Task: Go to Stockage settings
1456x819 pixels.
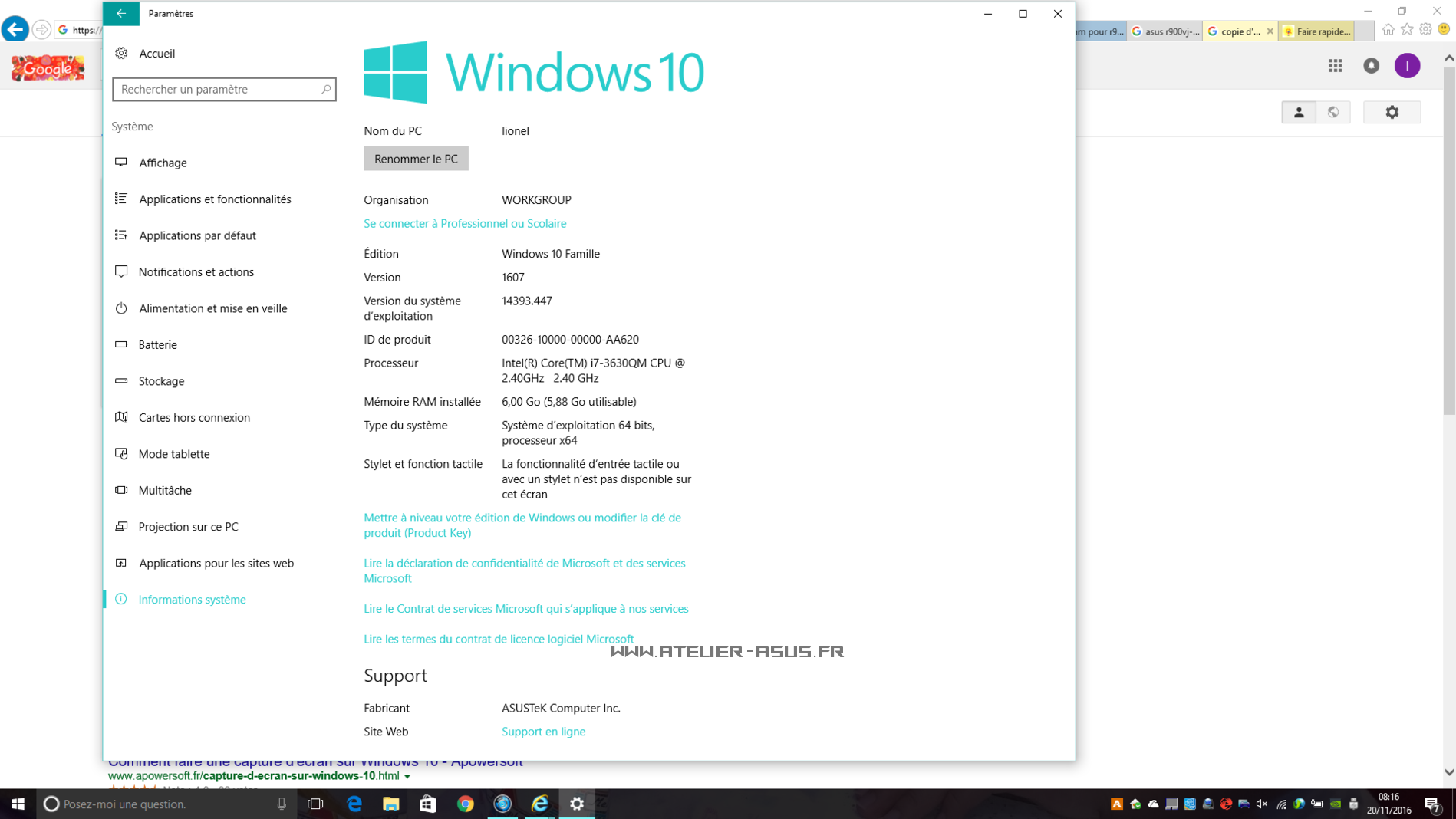Action: pos(161,381)
